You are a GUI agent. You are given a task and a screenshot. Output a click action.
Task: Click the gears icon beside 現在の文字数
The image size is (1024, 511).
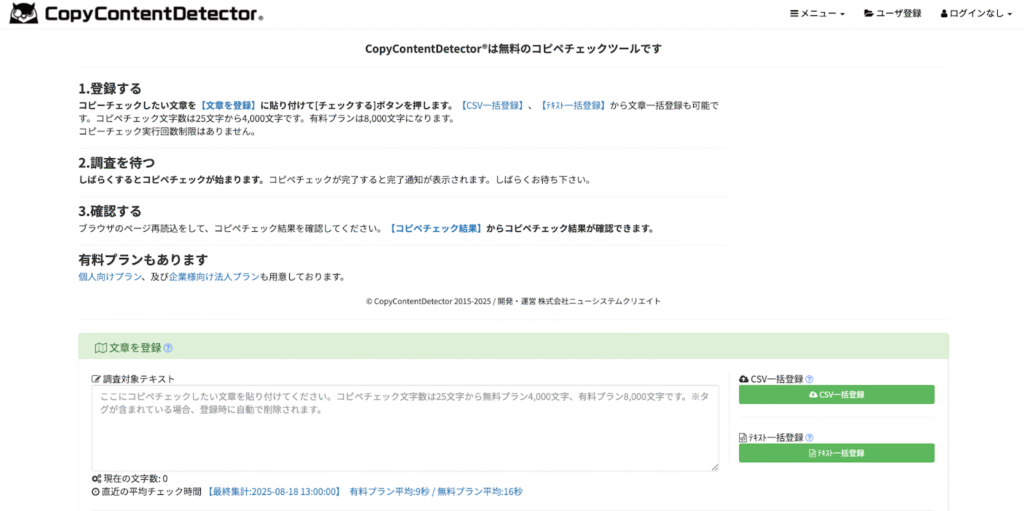[97, 478]
